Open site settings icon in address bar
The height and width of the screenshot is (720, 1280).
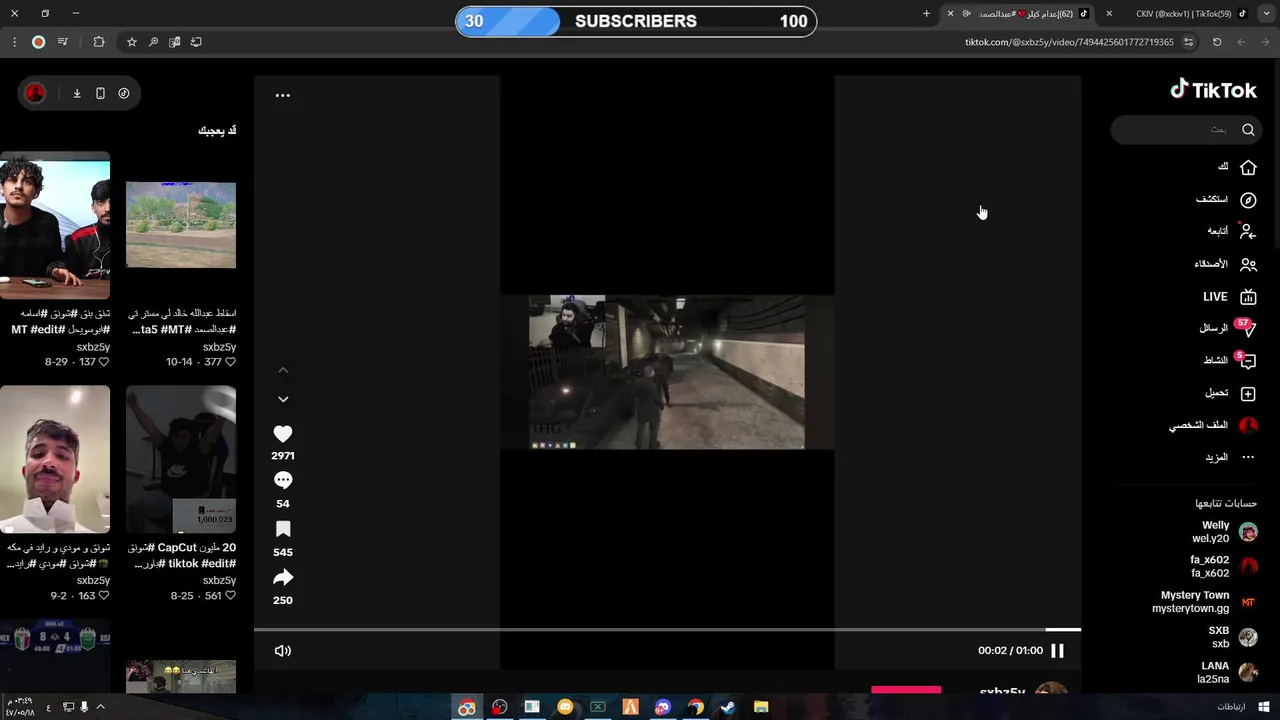coord(1188,42)
